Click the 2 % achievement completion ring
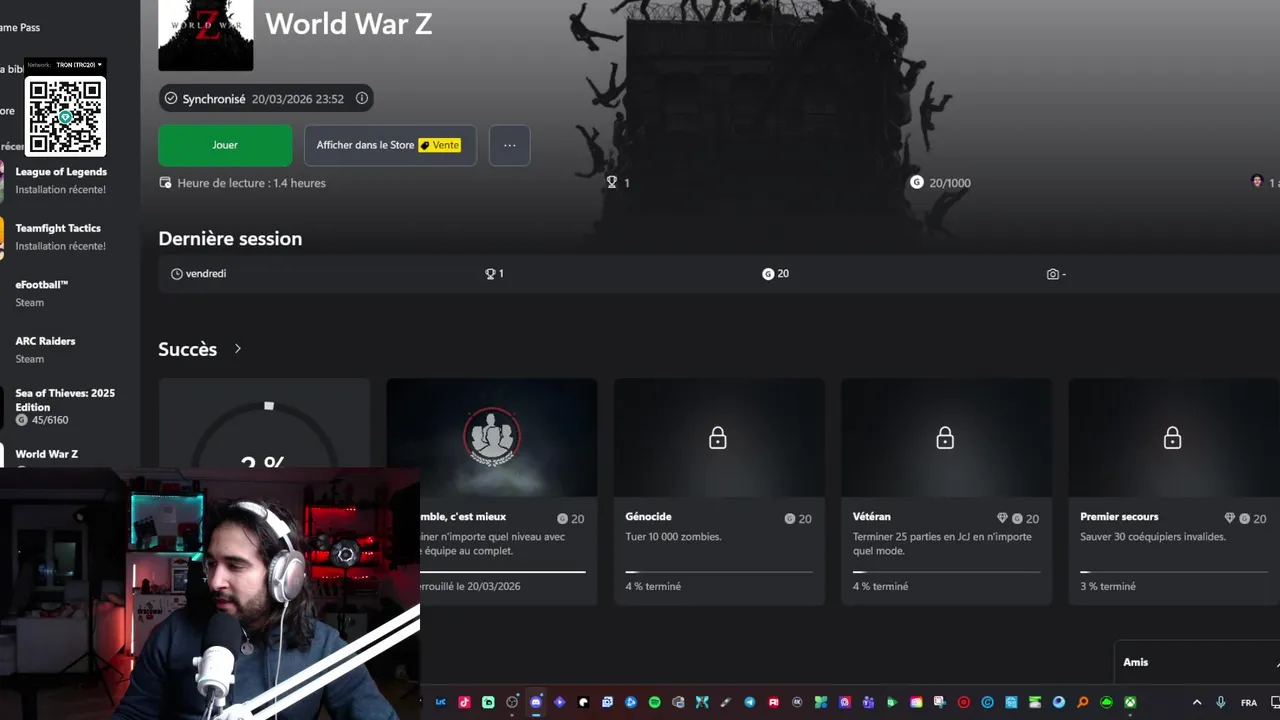 coord(264,435)
